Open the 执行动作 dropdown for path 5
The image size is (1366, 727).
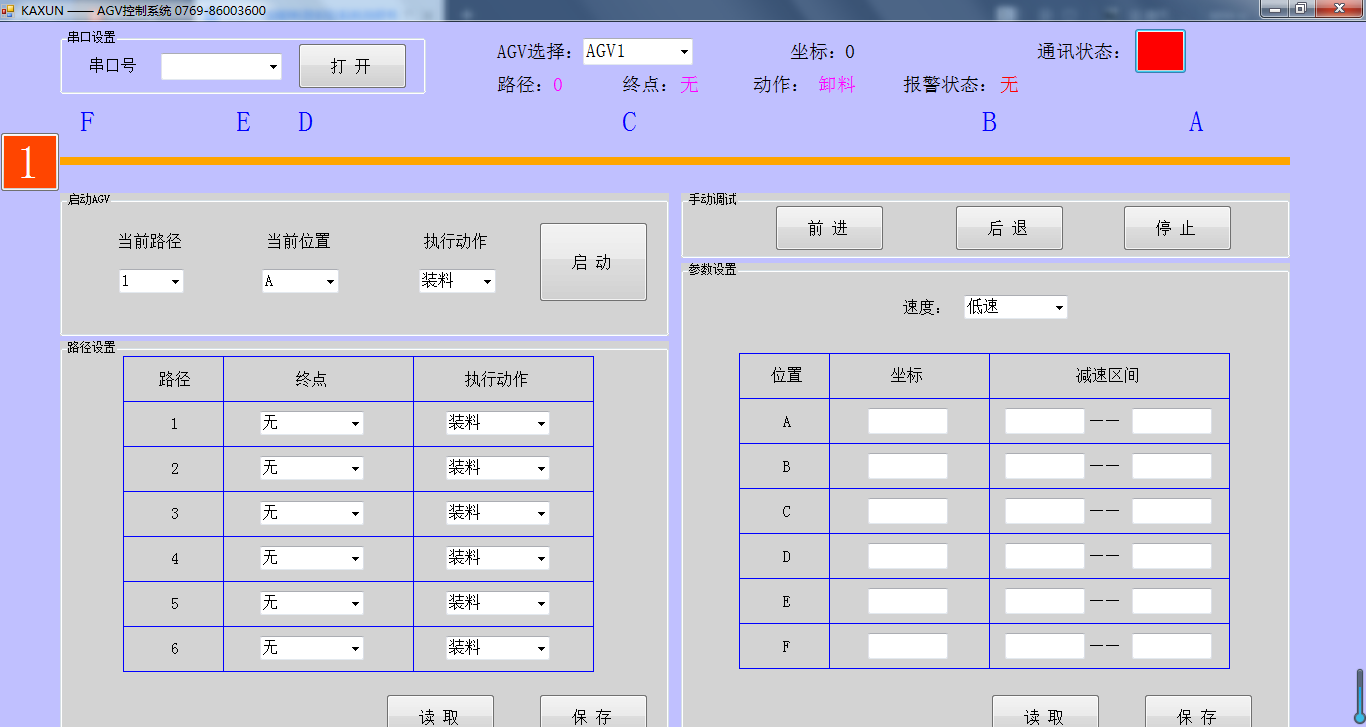[498, 603]
